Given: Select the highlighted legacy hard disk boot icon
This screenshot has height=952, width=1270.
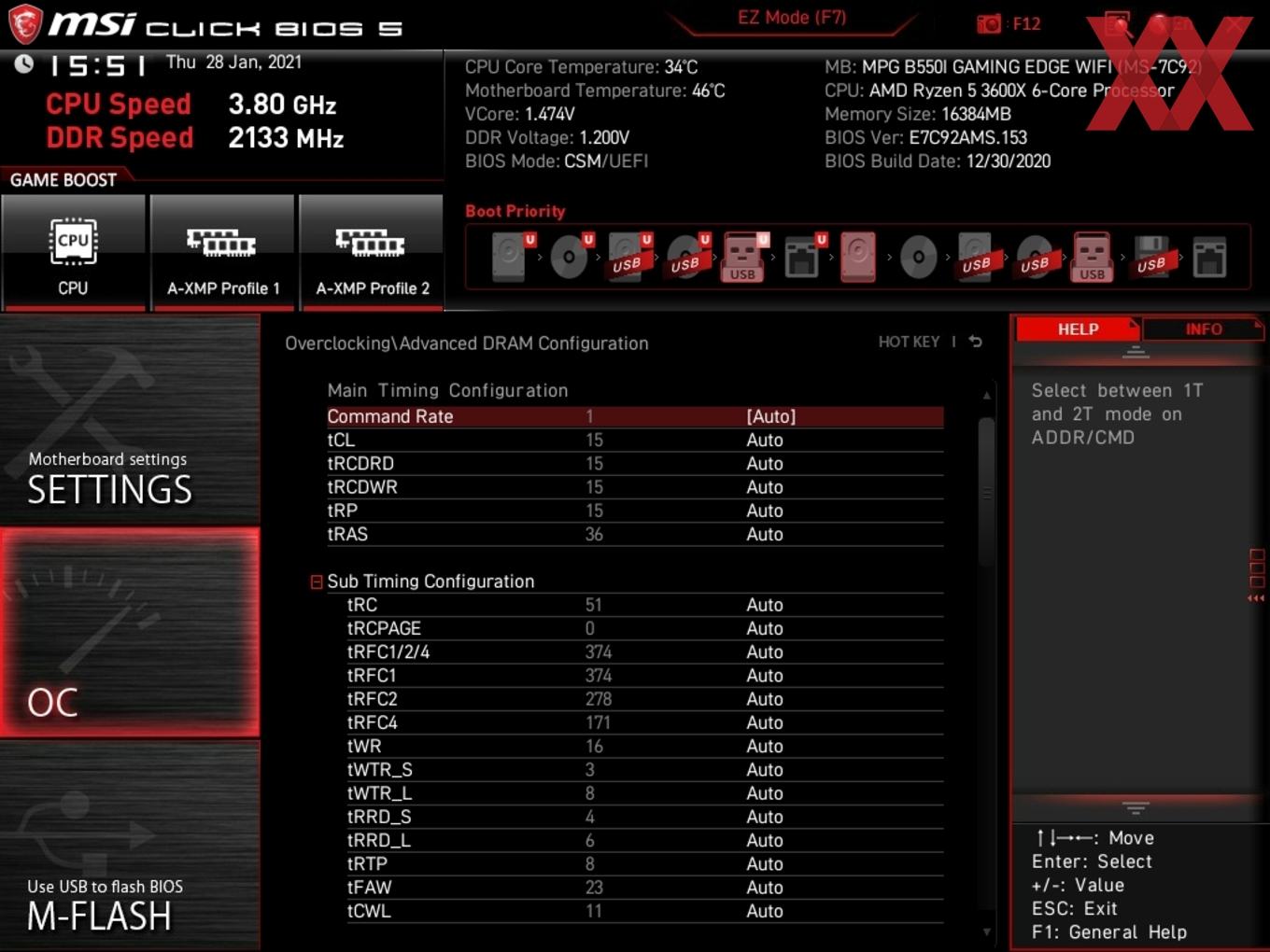Looking at the screenshot, I should [x=858, y=257].
